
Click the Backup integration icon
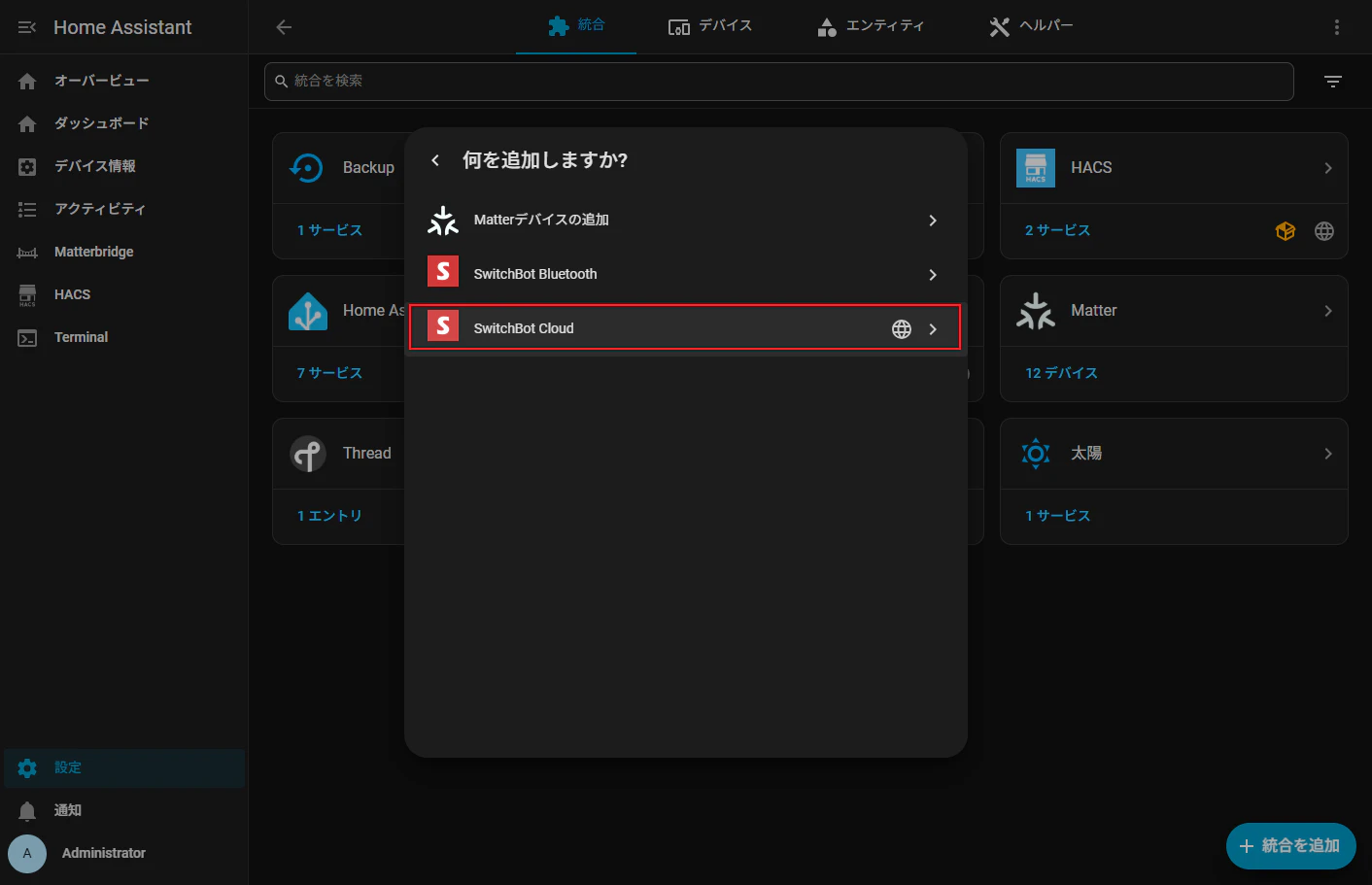(307, 168)
